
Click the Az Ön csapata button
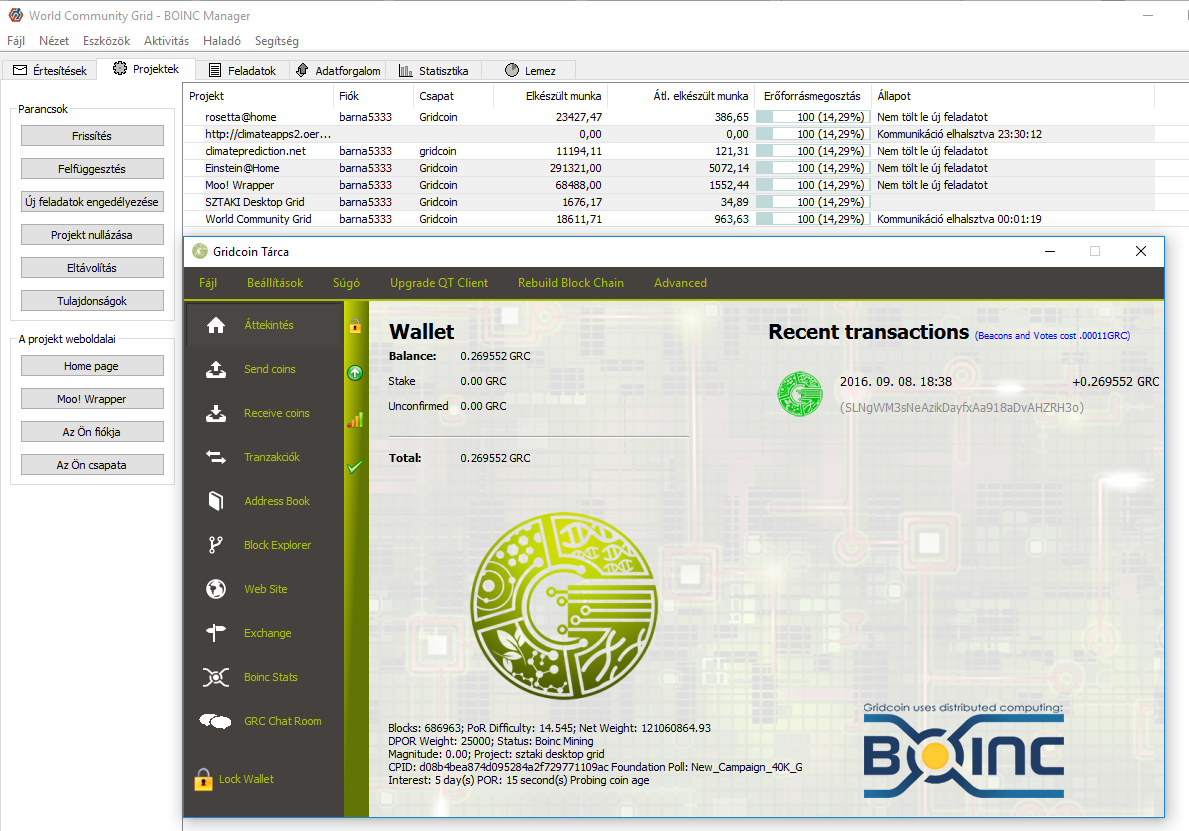(93, 465)
